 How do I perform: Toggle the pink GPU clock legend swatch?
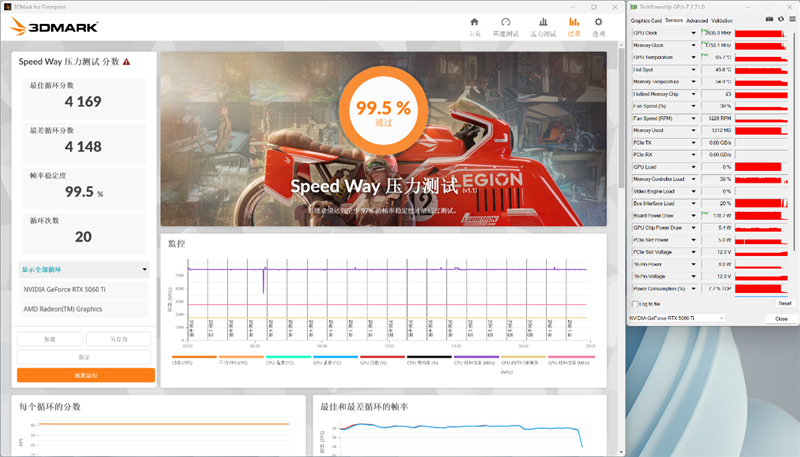tap(571, 357)
